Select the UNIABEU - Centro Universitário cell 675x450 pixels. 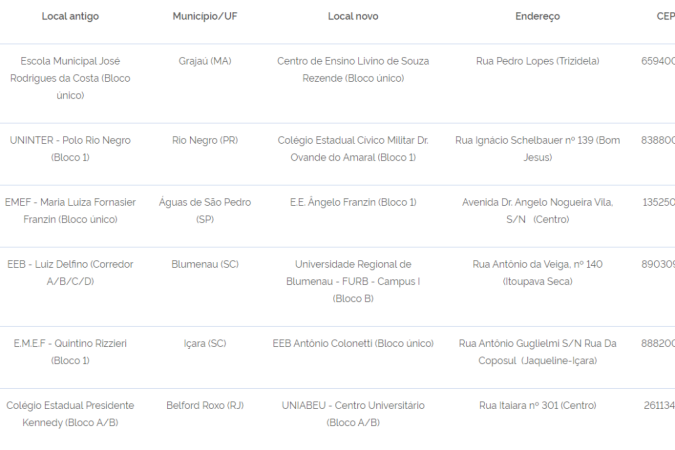tap(353, 413)
